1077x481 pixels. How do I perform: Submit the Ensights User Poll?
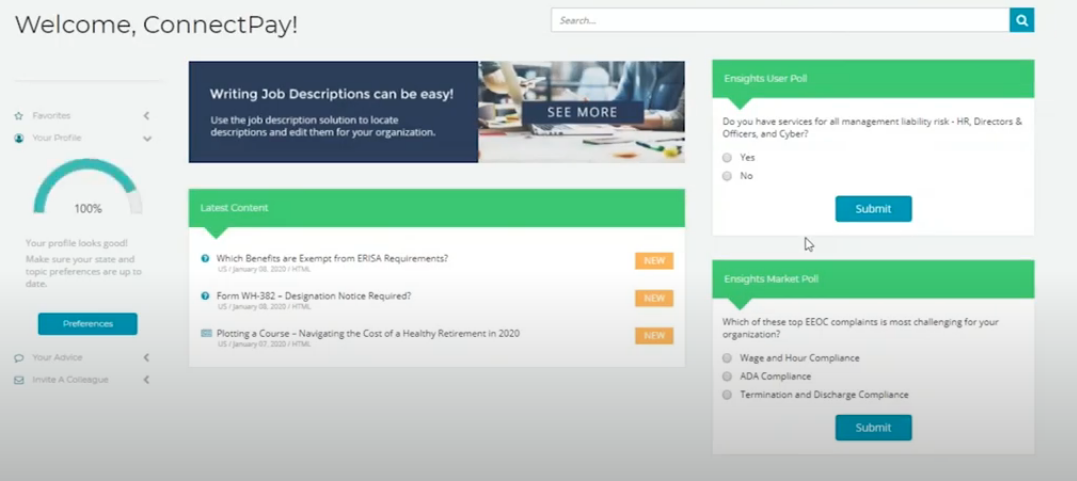point(873,209)
